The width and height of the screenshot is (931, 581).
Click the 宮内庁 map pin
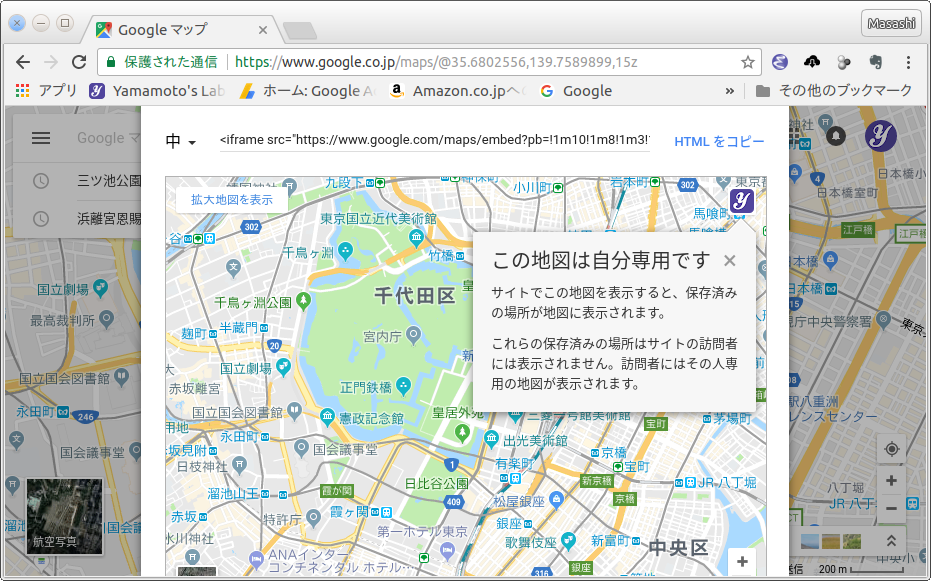pyautogui.click(x=413, y=336)
